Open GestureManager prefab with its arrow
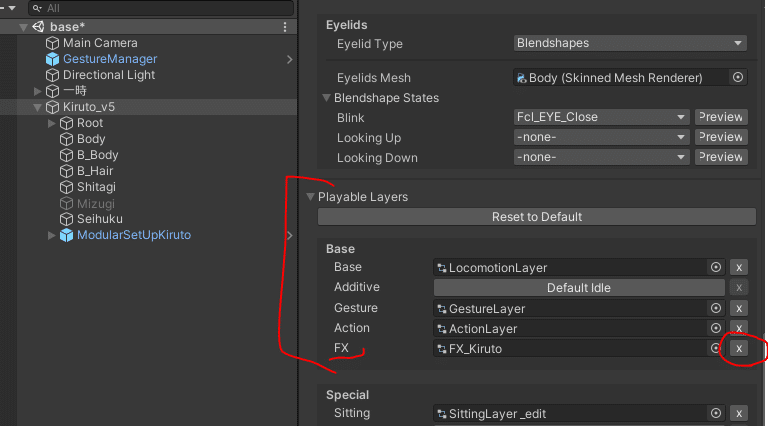This screenshot has width=768, height=426. pos(289,59)
